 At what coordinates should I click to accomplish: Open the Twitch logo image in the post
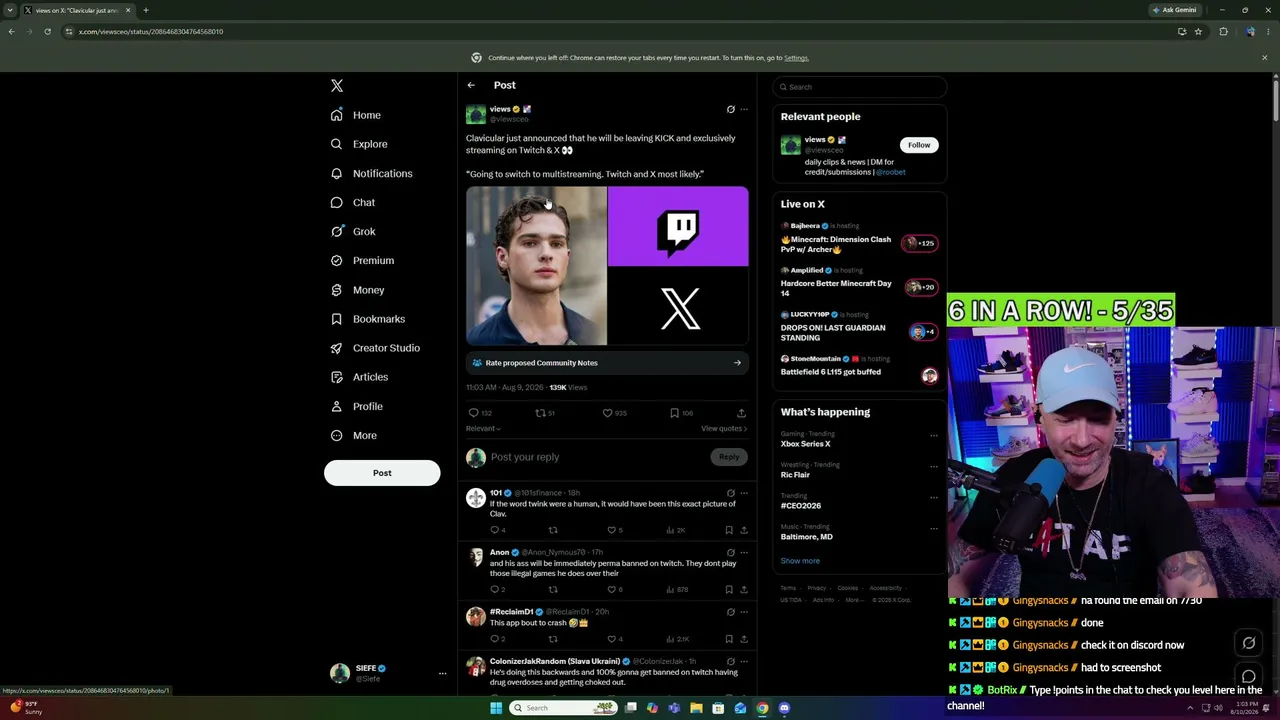pyautogui.click(x=678, y=227)
